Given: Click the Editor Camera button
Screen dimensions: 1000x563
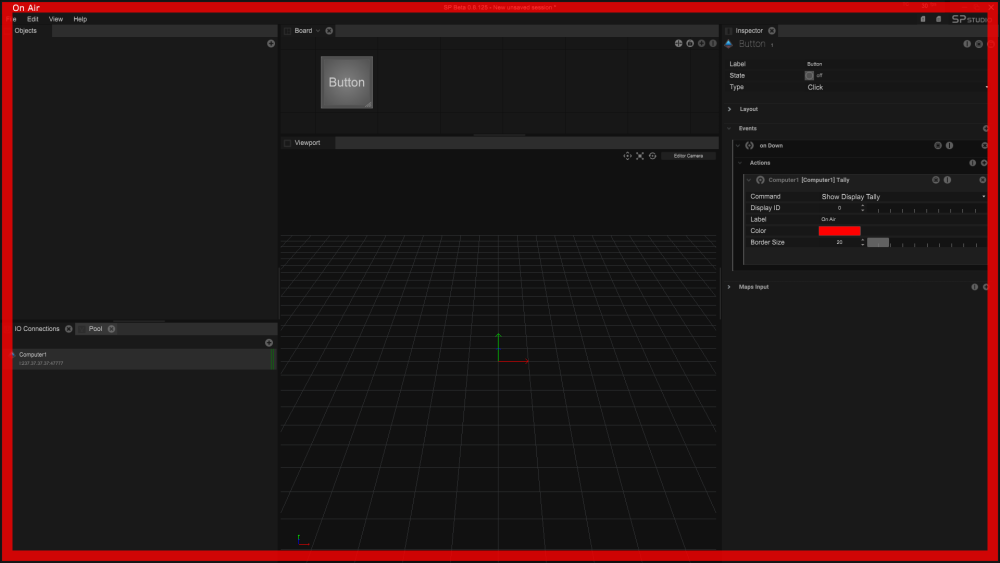Looking at the screenshot, I should 688,156.
